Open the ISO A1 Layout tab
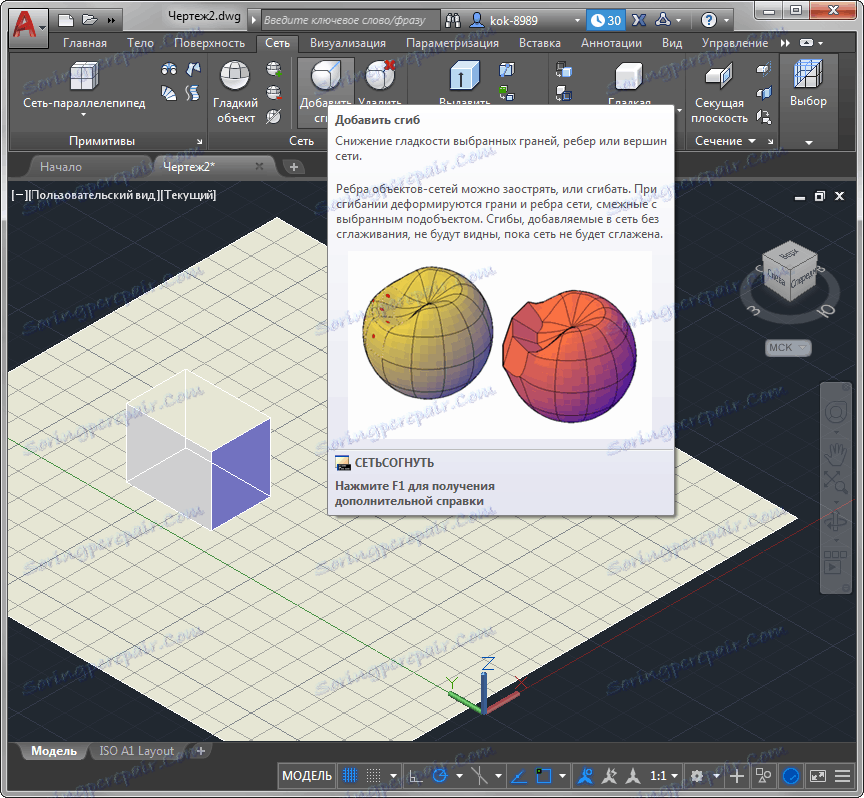This screenshot has height=798, width=864. pyautogui.click(x=136, y=751)
